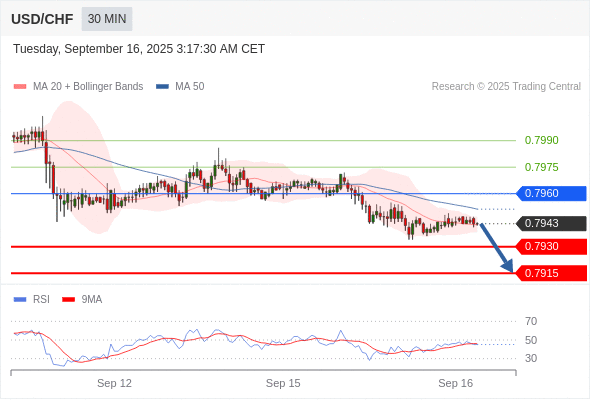Click the MA 20 + Bollinger Bands legend swatch

(x=20, y=87)
